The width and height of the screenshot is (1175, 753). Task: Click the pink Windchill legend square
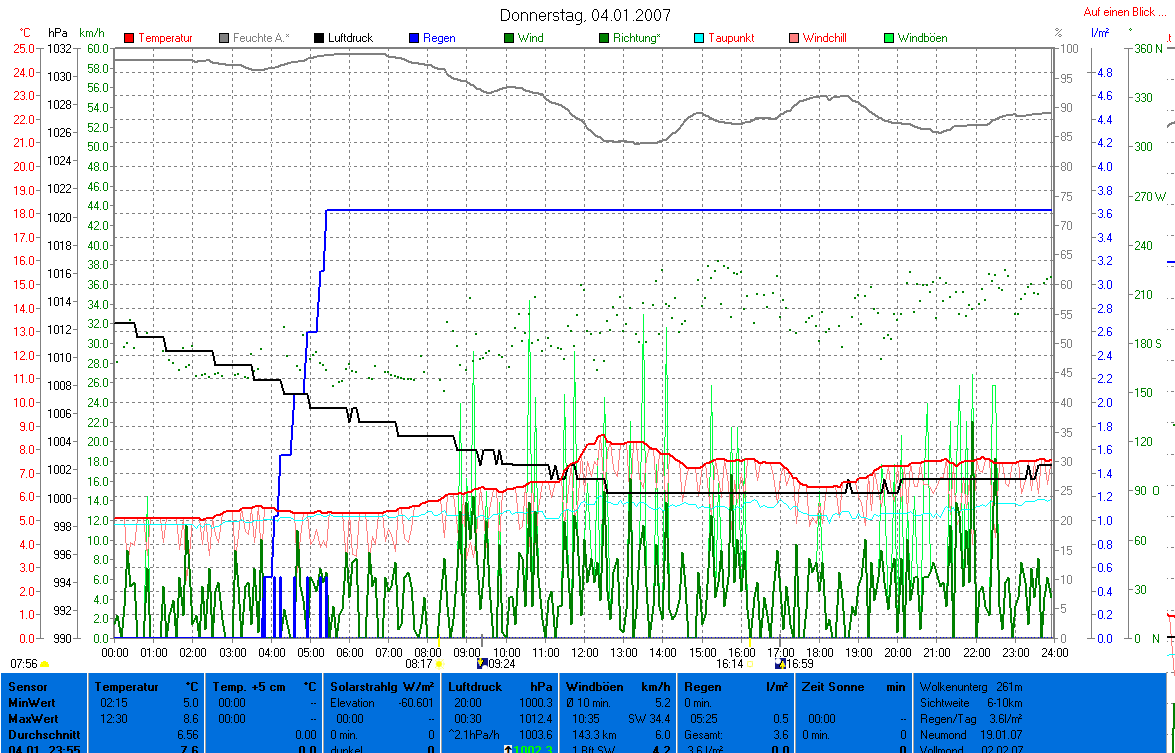[794, 38]
